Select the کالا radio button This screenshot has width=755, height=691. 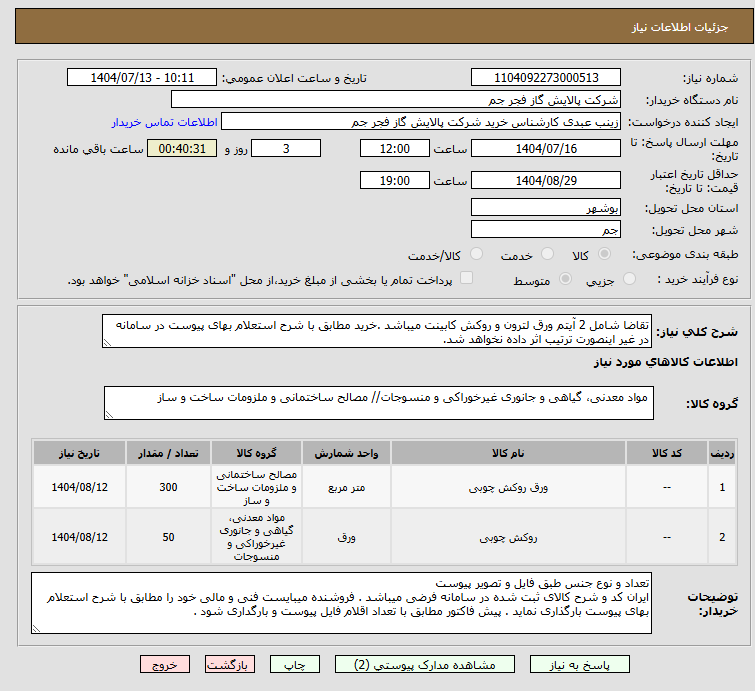(604, 254)
